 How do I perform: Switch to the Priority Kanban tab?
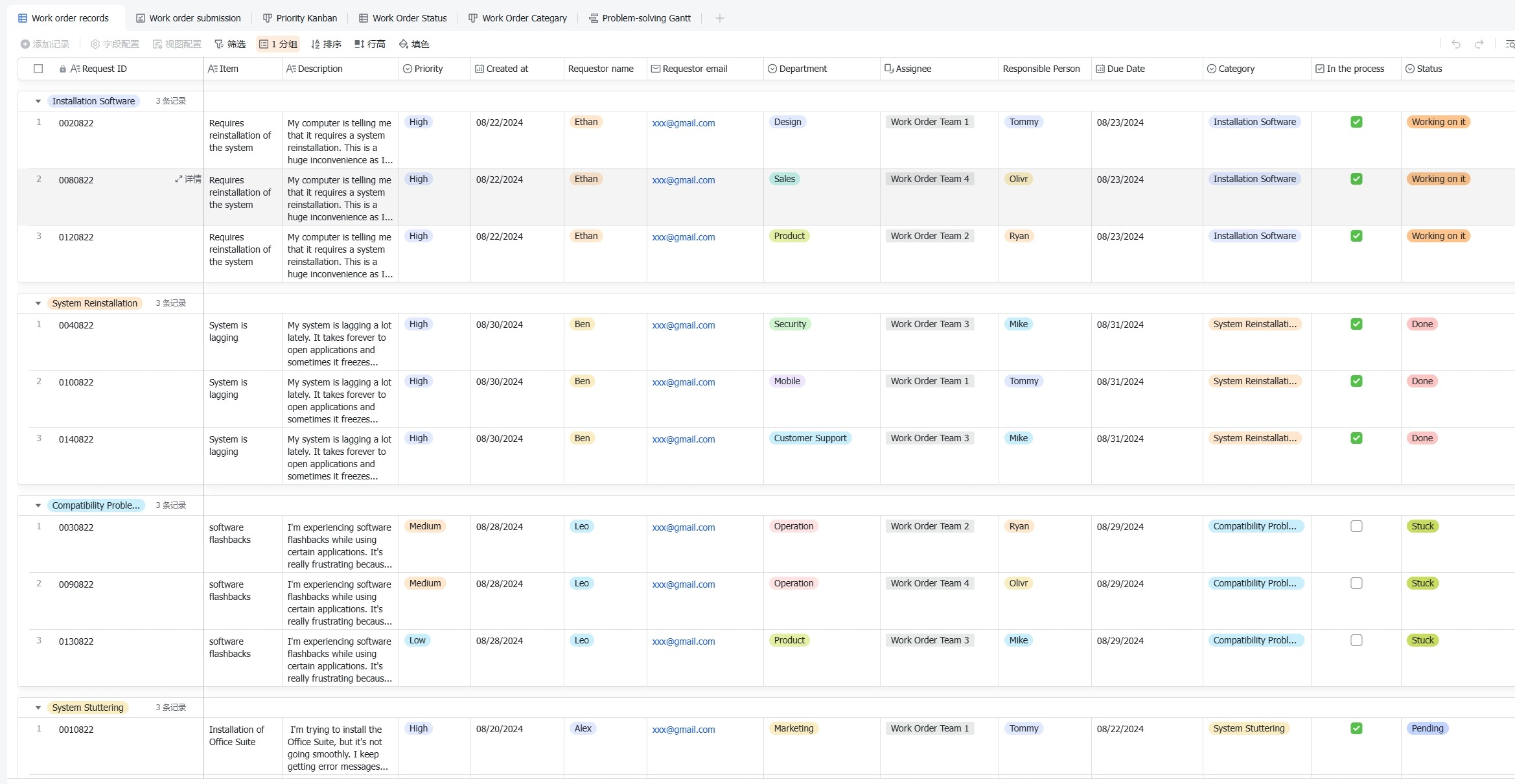coord(300,18)
